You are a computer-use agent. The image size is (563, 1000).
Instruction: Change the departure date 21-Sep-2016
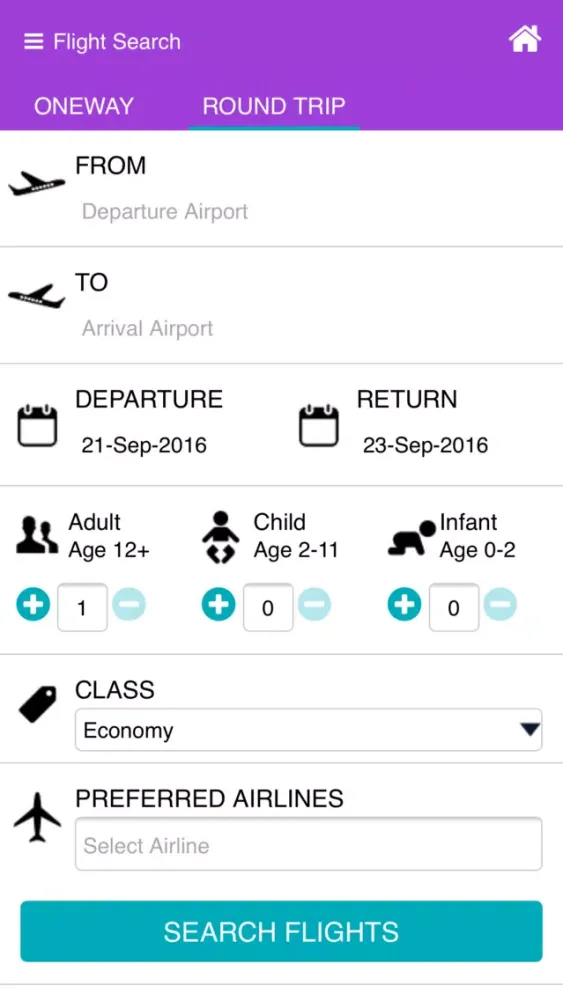(x=144, y=445)
